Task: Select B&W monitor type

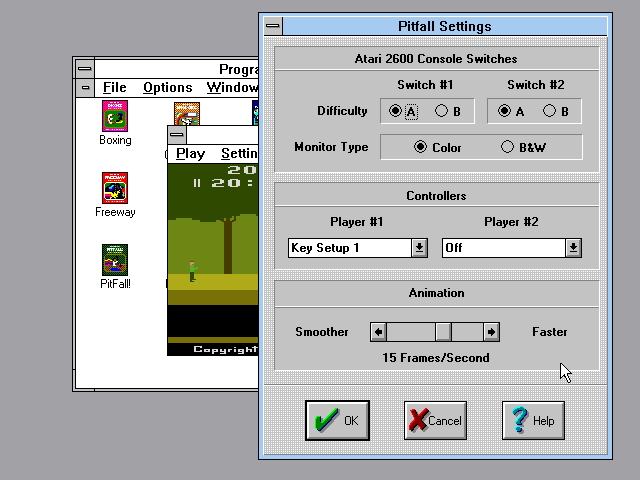Action: pyautogui.click(x=508, y=148)
